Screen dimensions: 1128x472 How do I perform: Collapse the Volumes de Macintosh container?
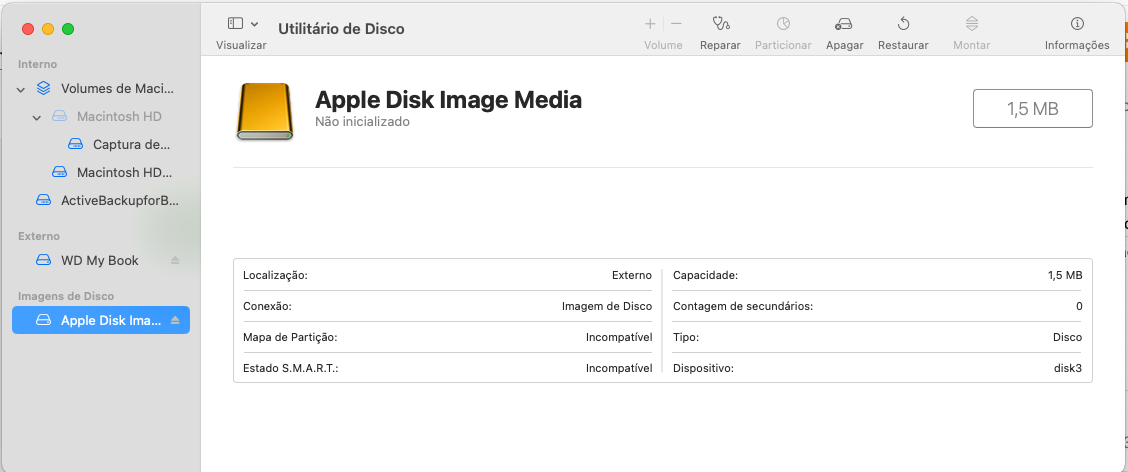pos(20,89)
